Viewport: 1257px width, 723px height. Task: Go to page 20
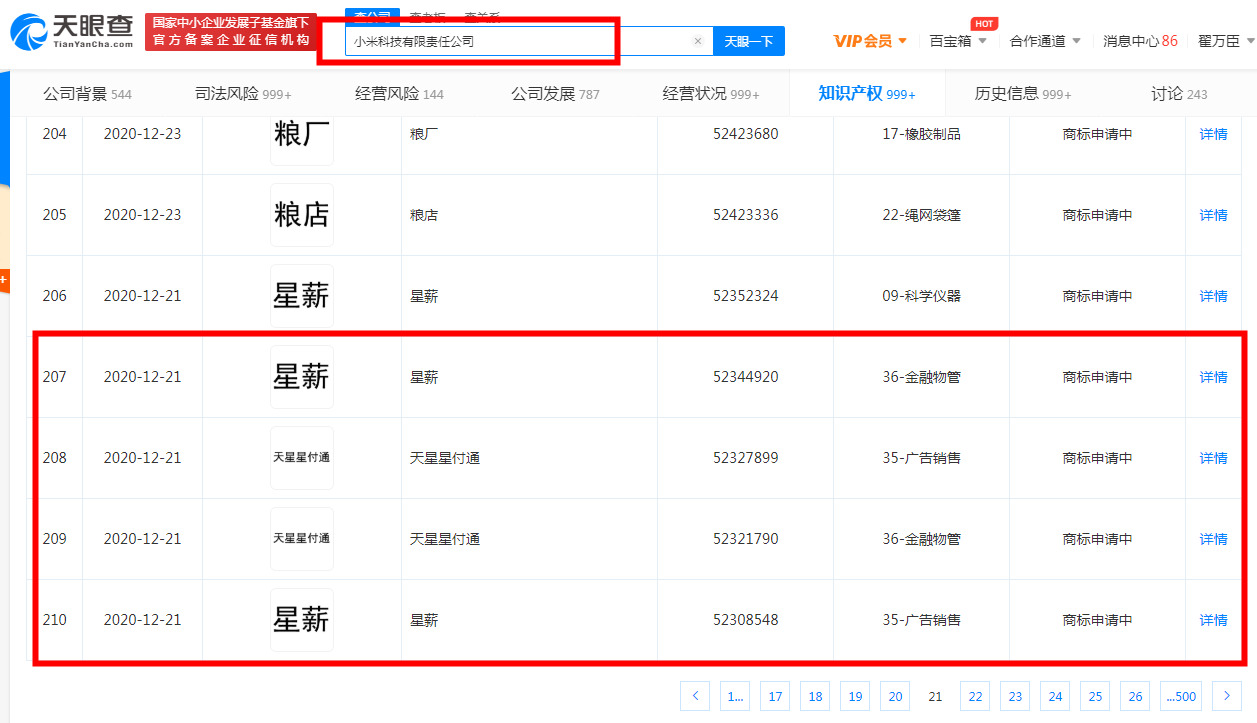[895, 696]
